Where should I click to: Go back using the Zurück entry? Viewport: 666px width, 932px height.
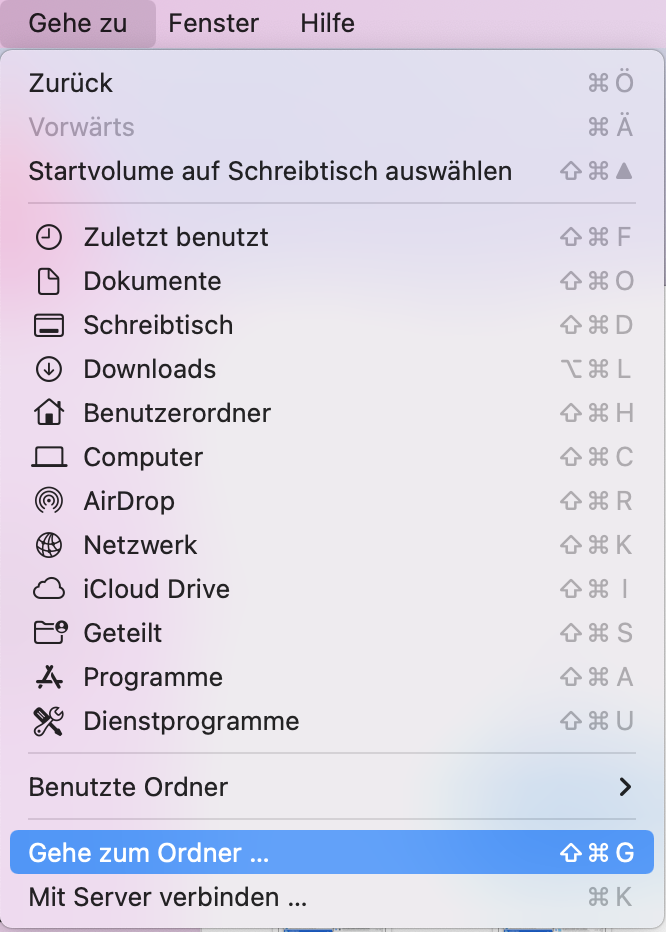click(71, 83)
